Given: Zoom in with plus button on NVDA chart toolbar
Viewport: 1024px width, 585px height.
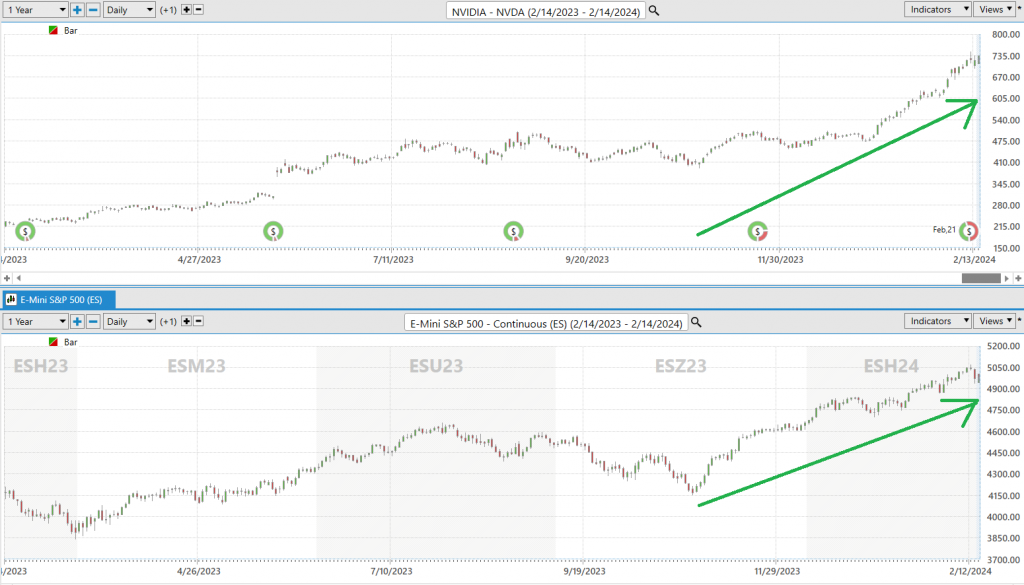Looking at the screenshot, I should (x=77, y=10).
